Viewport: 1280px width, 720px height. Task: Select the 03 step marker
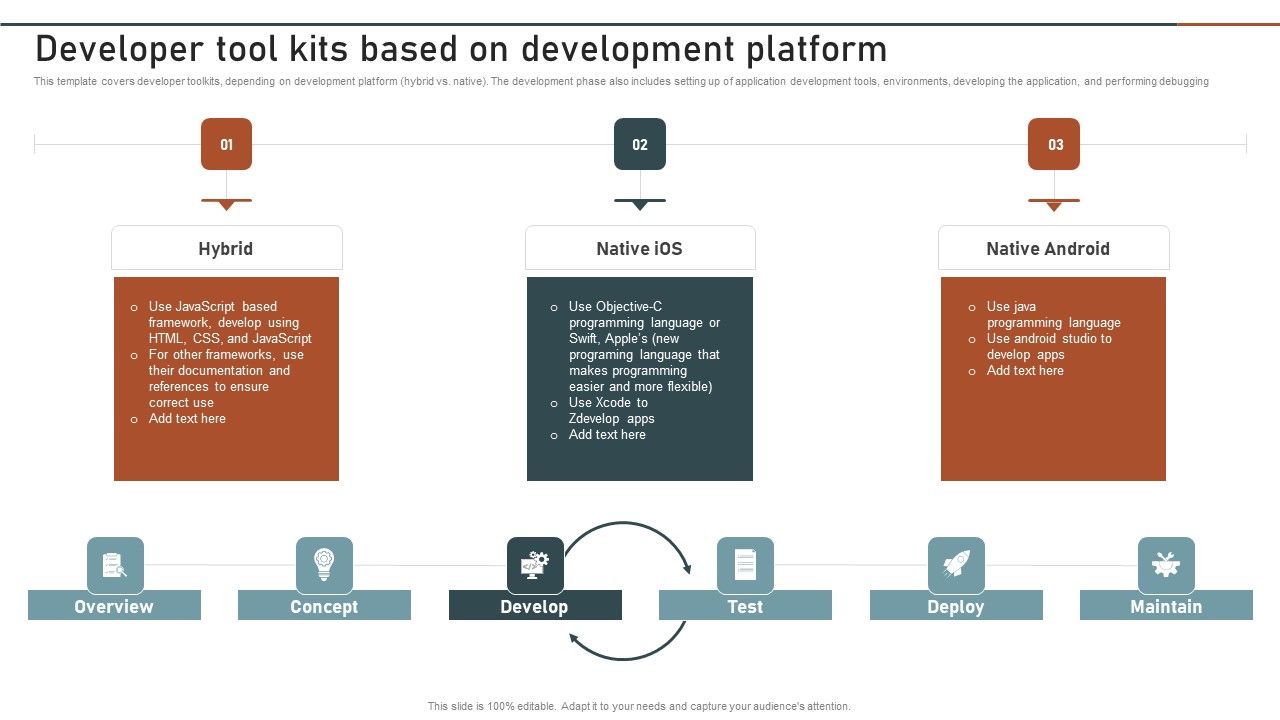(x=1054, y=144)
